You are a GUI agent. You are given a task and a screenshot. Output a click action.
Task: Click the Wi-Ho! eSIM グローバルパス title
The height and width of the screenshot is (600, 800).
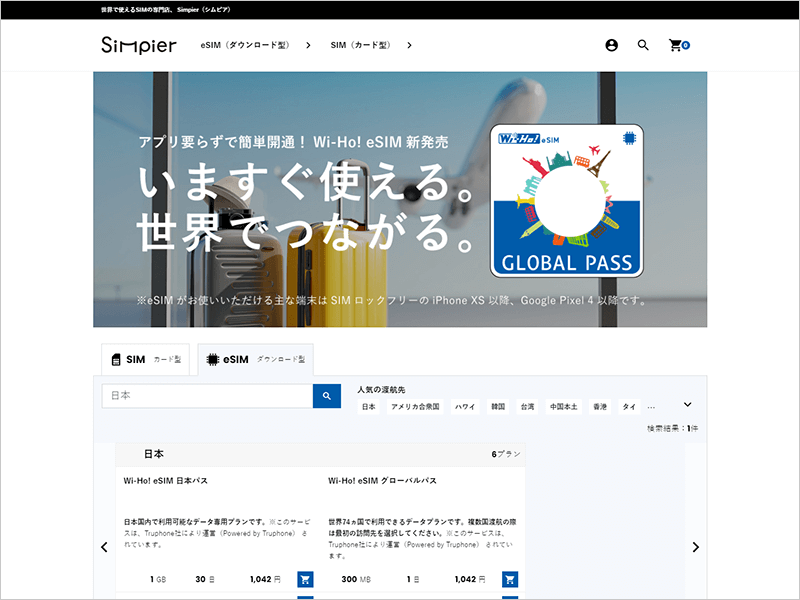[x=382, y=481]
